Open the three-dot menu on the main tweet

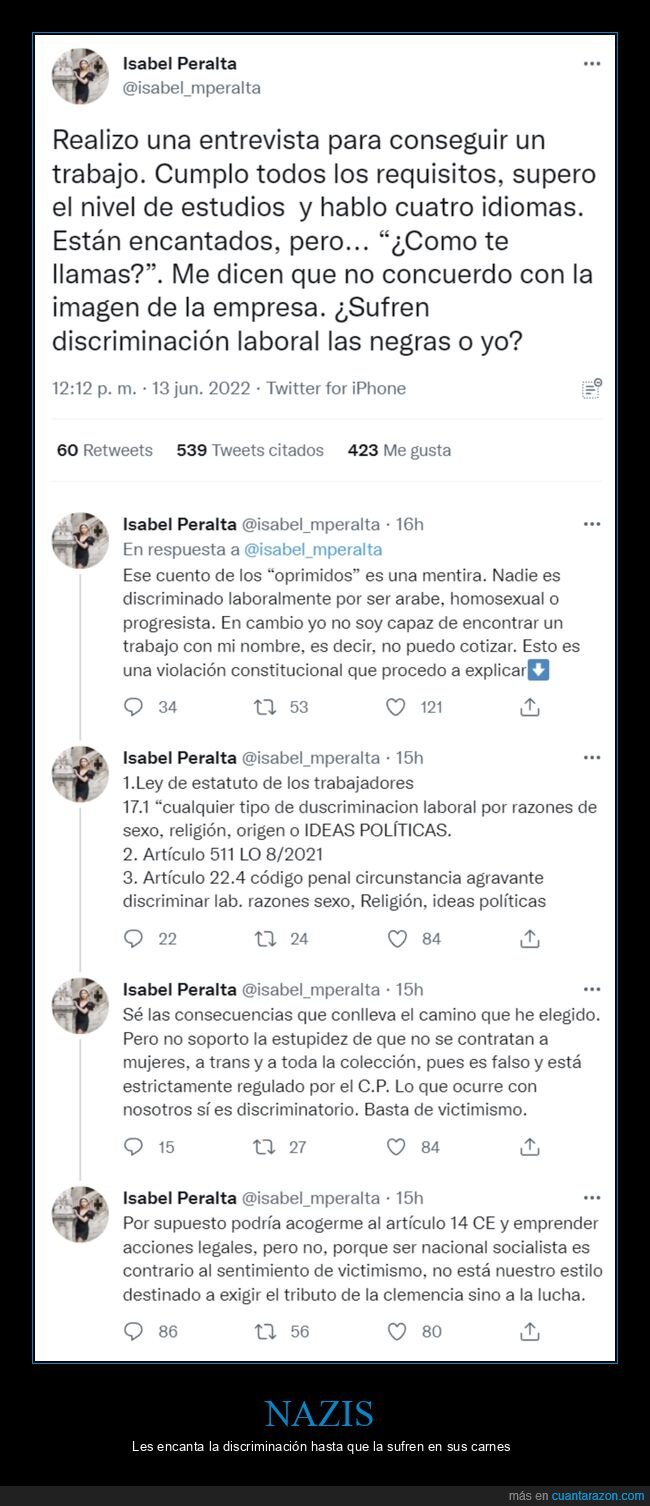(x=593, y=63)
